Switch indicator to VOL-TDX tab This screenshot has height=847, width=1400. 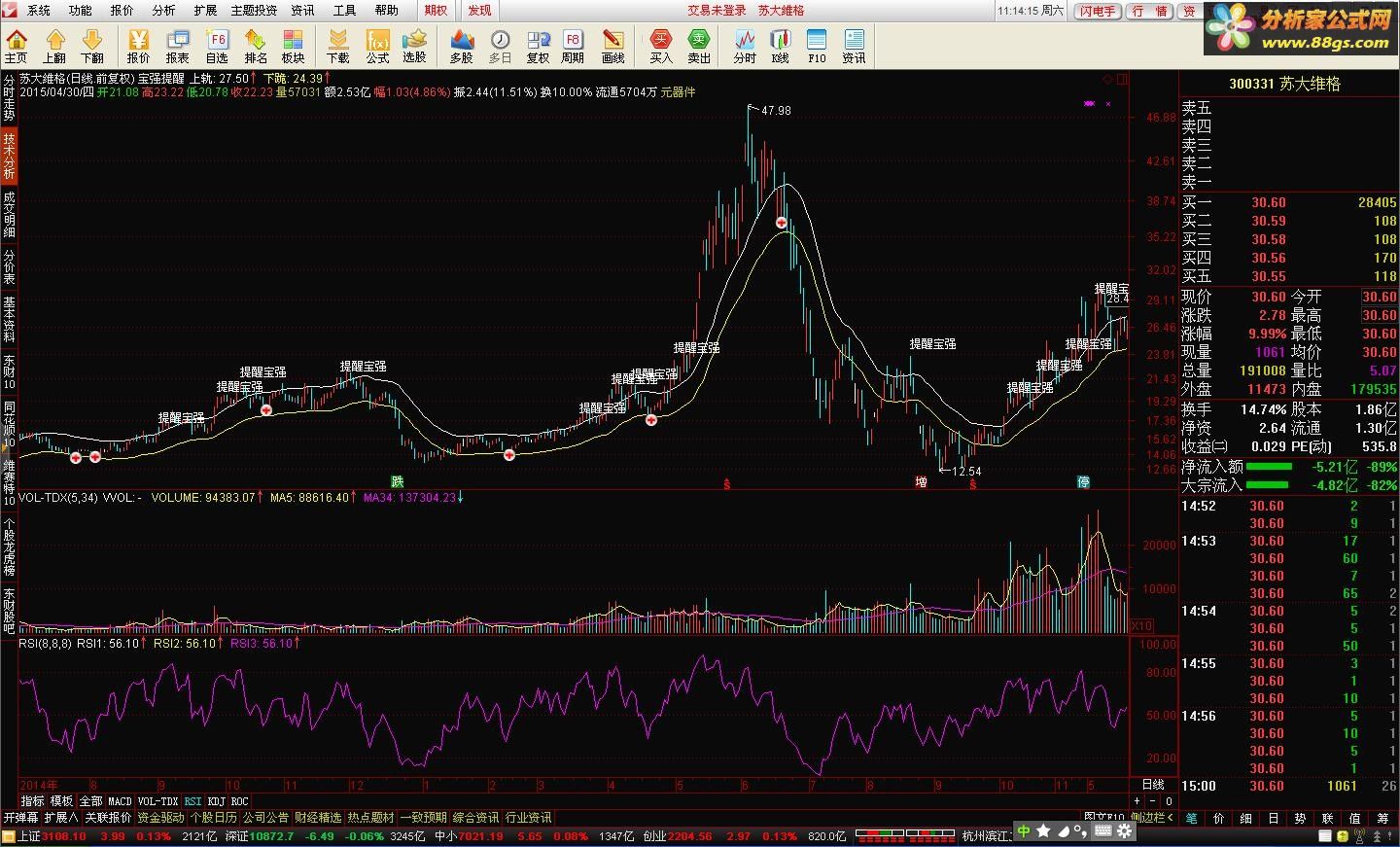click(x=158, y=801)
